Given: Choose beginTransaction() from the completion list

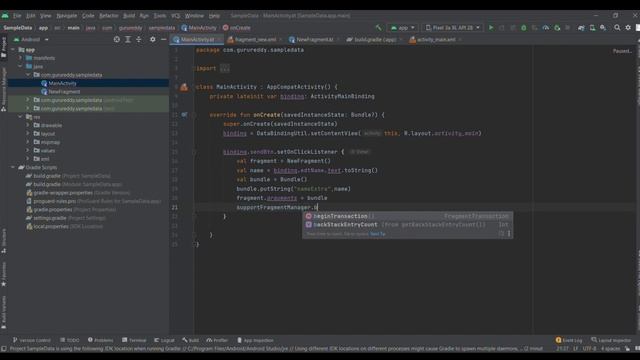Looking at the screenshot, I should tap(407, 216).
